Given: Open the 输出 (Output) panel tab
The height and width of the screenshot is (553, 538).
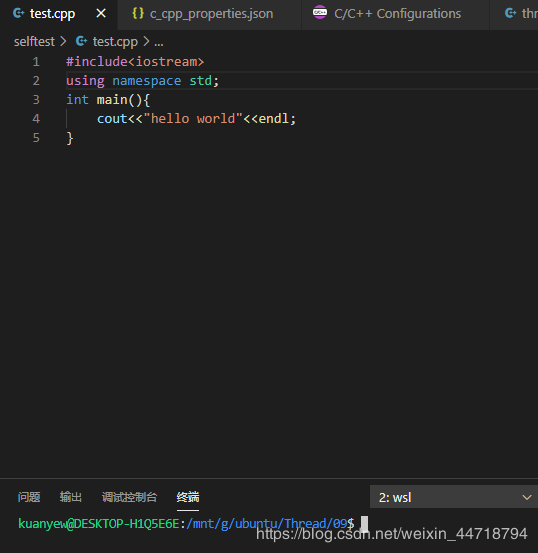Looking at the screenshot, I should pos(71,497).
